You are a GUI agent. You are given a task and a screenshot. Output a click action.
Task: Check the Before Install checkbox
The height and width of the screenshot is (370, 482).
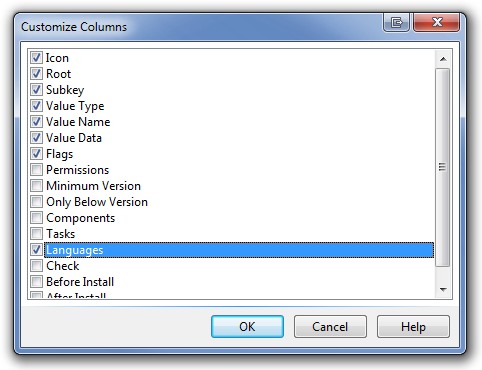point(36,282)
